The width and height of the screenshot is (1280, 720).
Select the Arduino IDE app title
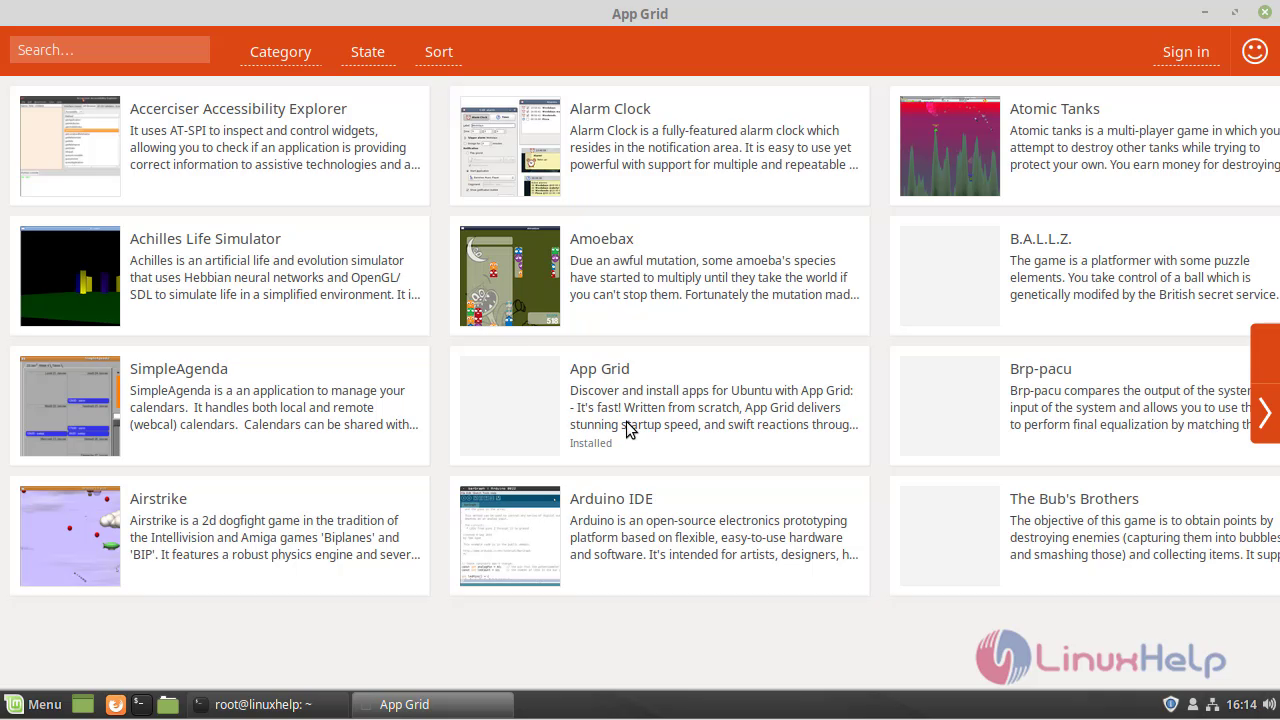pyautogui.click(x=611, y=499)
